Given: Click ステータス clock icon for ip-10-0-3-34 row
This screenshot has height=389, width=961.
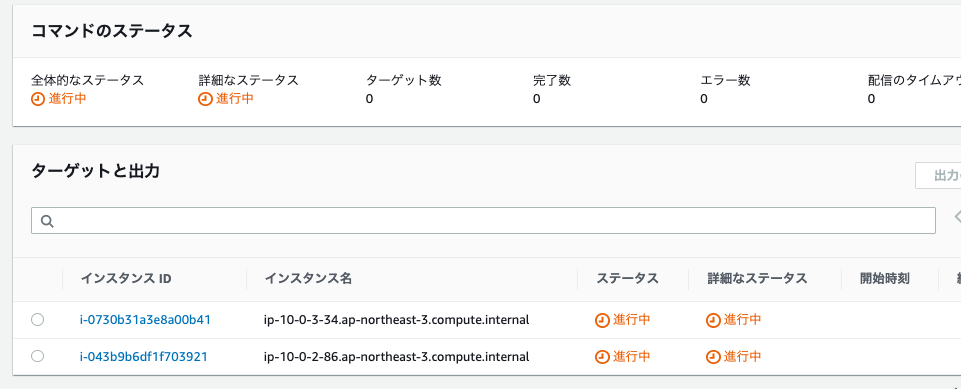Looking at the screenshot, I should point(602,320).
